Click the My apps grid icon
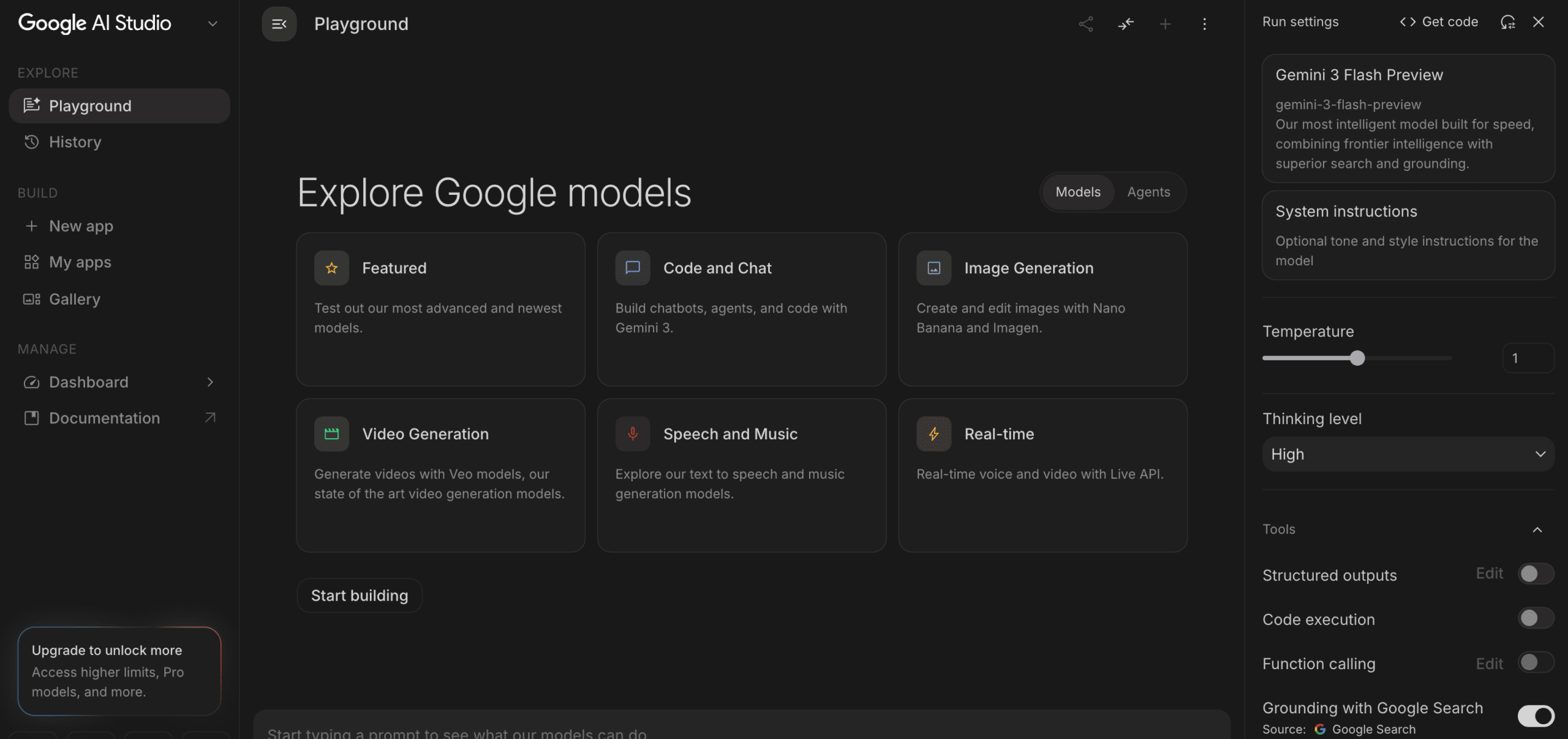 pos(31,262)
